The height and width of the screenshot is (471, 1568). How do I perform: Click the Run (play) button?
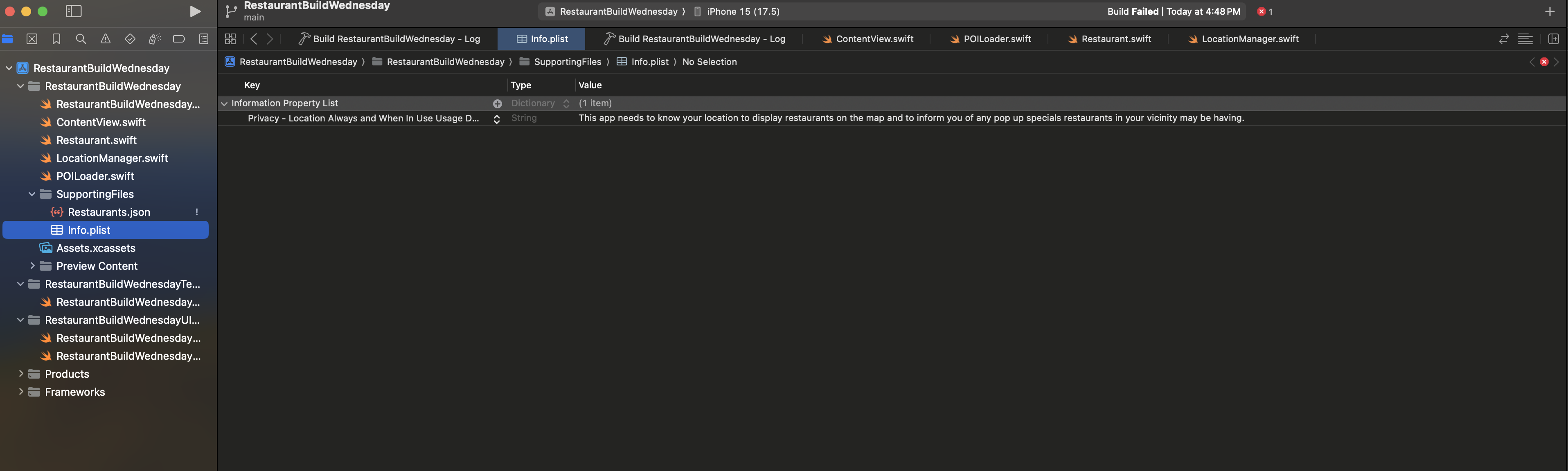click(195, 11)
